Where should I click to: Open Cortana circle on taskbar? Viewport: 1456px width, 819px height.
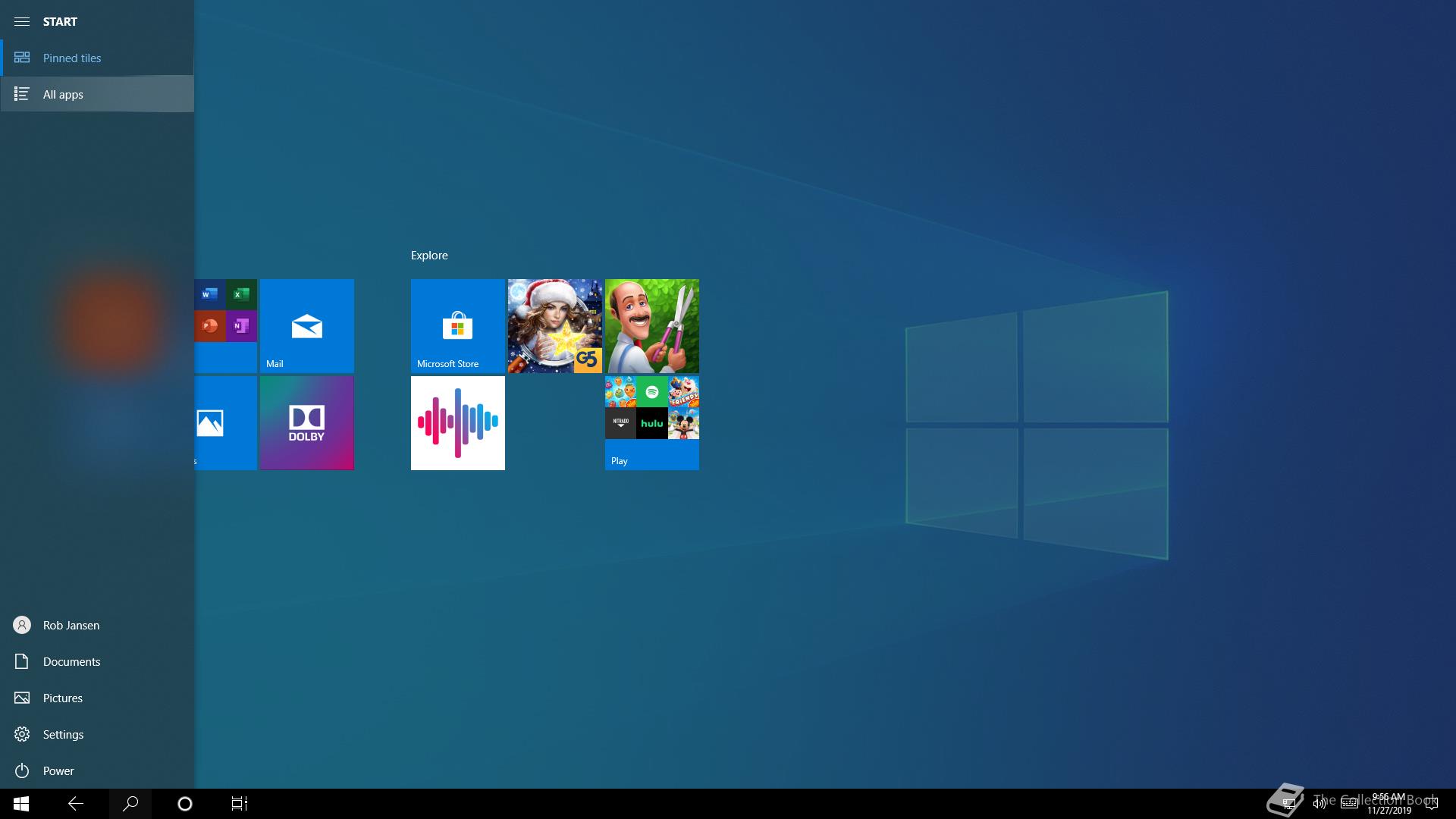pos(185,804)
